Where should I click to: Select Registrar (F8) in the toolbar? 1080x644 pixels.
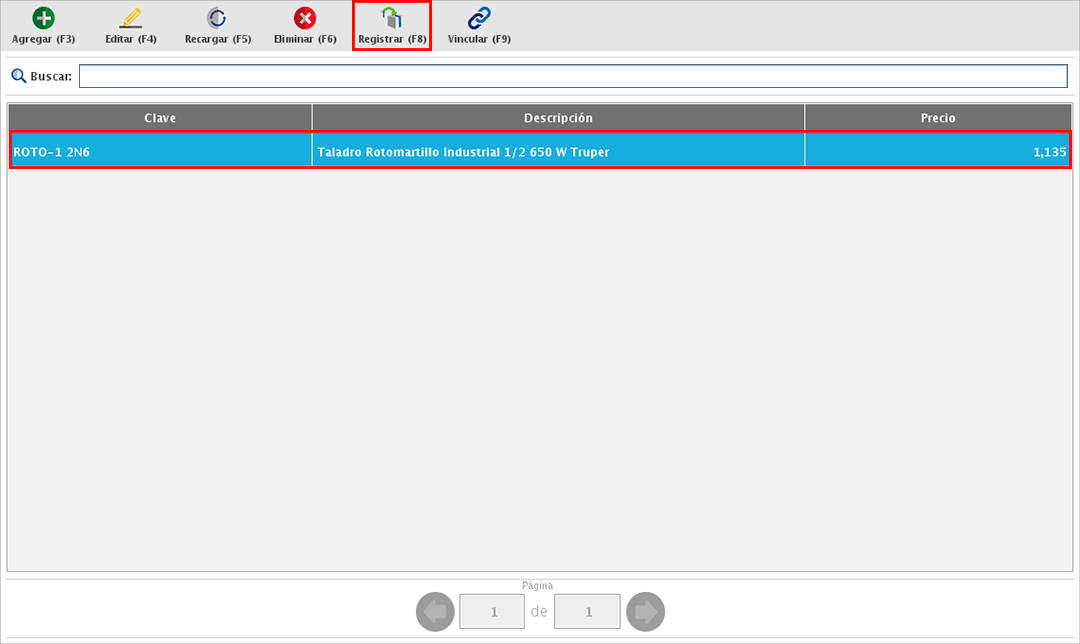392,26
